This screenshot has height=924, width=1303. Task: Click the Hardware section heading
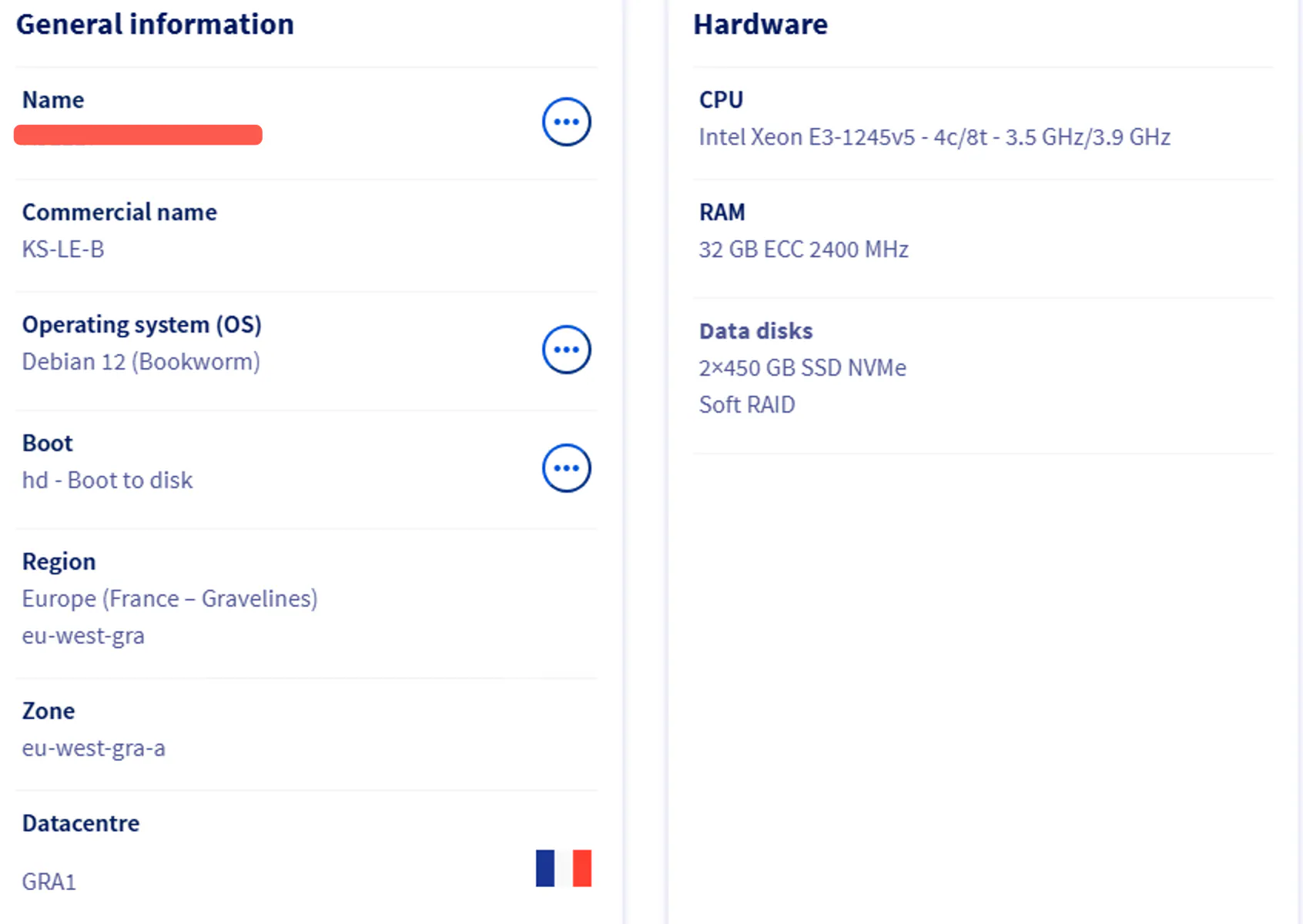[760, 25]
